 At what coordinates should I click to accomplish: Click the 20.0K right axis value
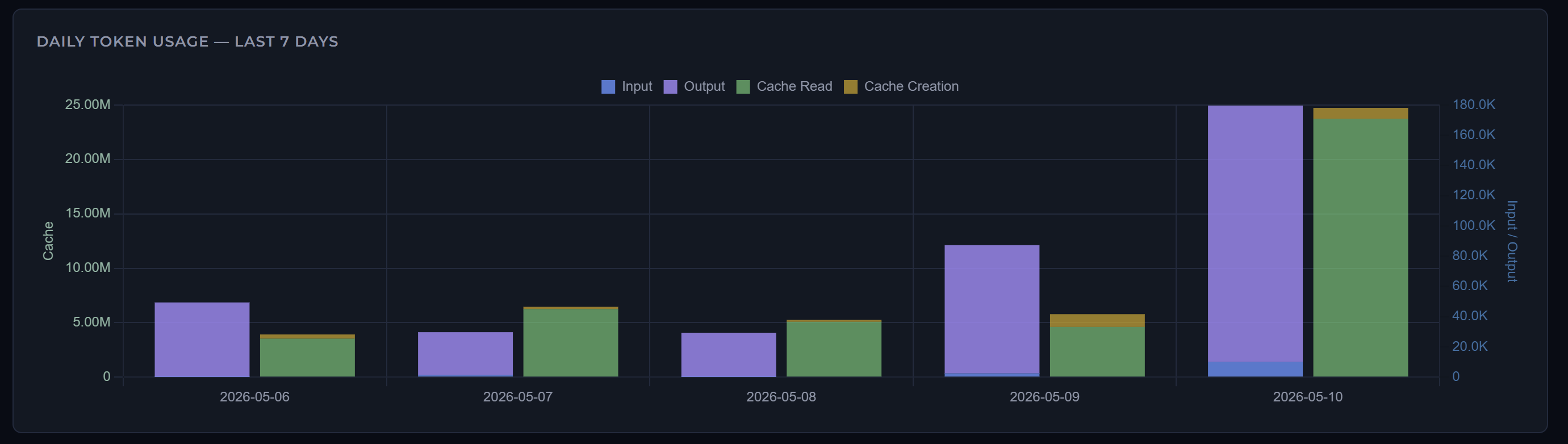[1470, 346]
